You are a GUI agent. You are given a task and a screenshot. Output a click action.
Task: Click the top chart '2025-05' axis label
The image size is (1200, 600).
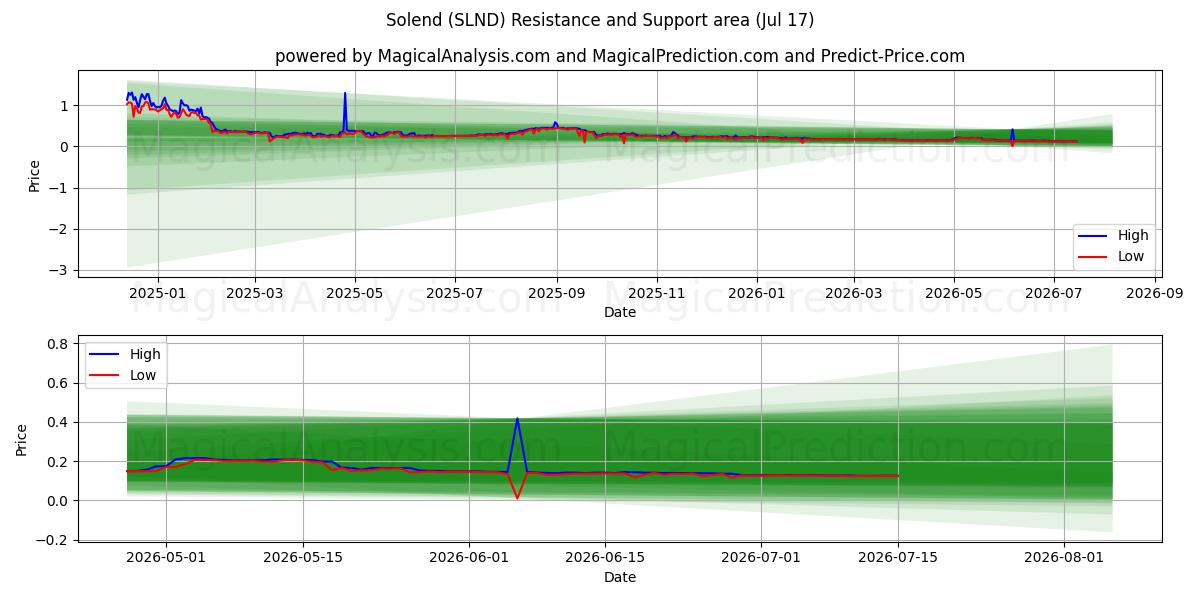[355, 294]
